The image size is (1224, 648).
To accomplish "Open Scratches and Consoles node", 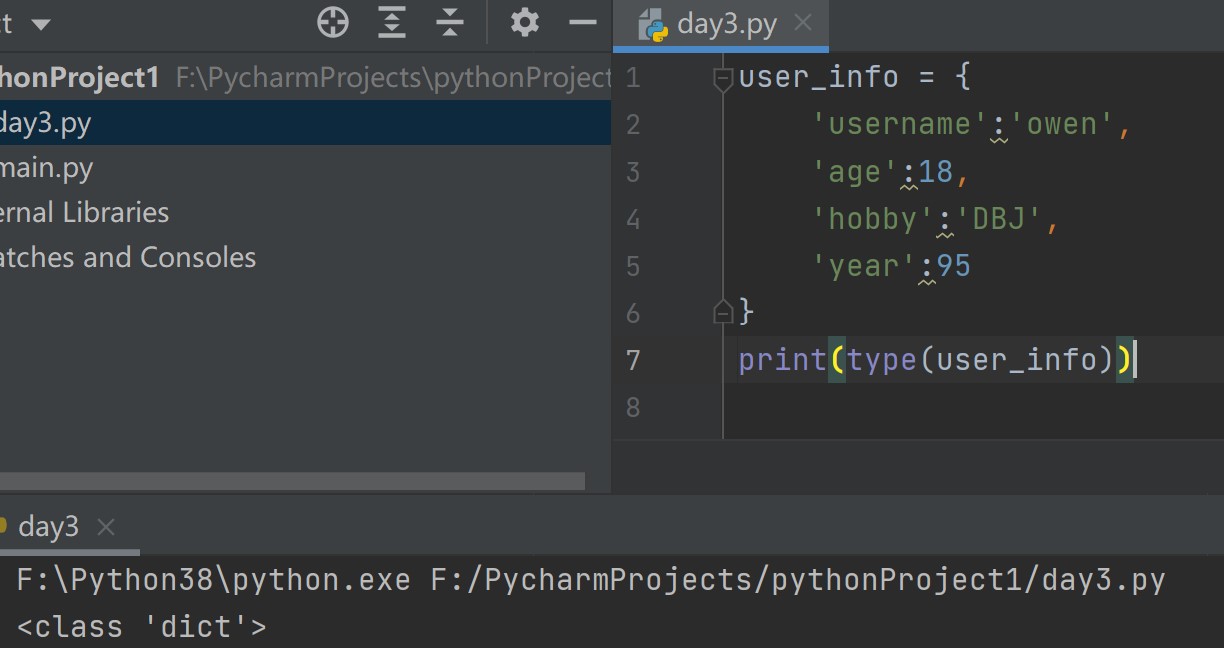I will (x=128, y=257).
